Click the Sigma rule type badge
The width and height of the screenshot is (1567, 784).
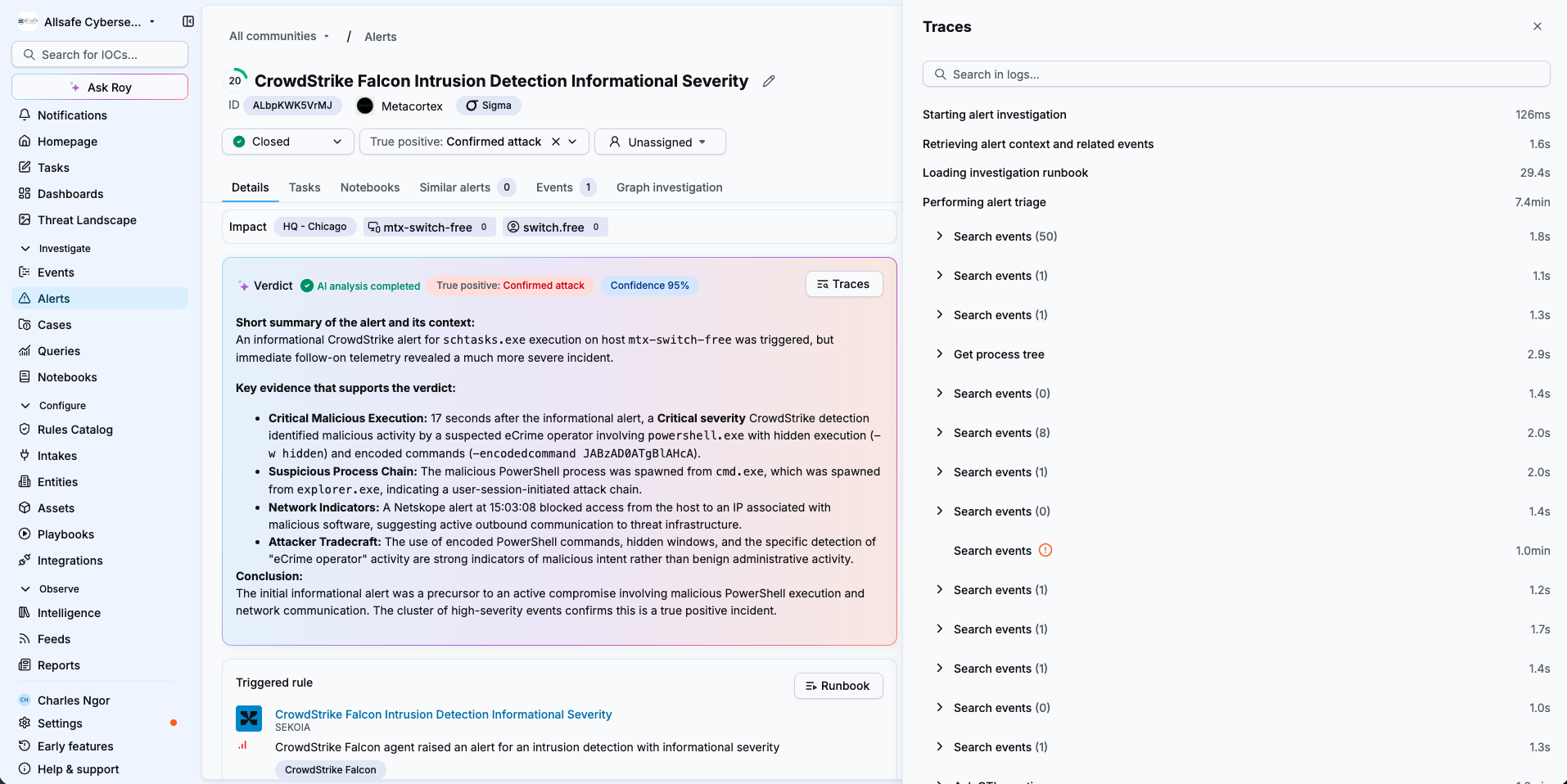point(489,106)
